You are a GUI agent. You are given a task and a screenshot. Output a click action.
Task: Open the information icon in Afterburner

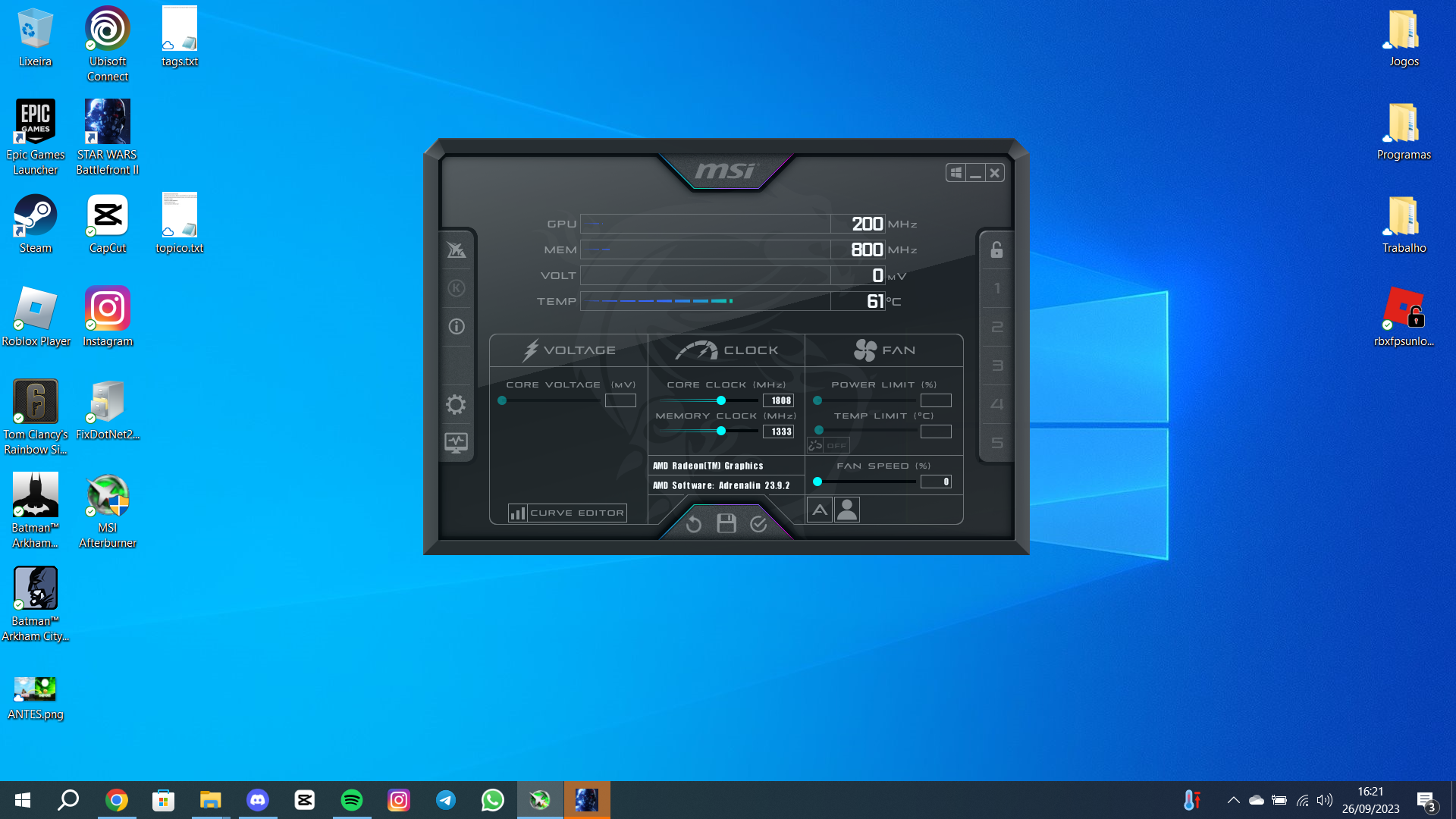(x=456, y=327)
